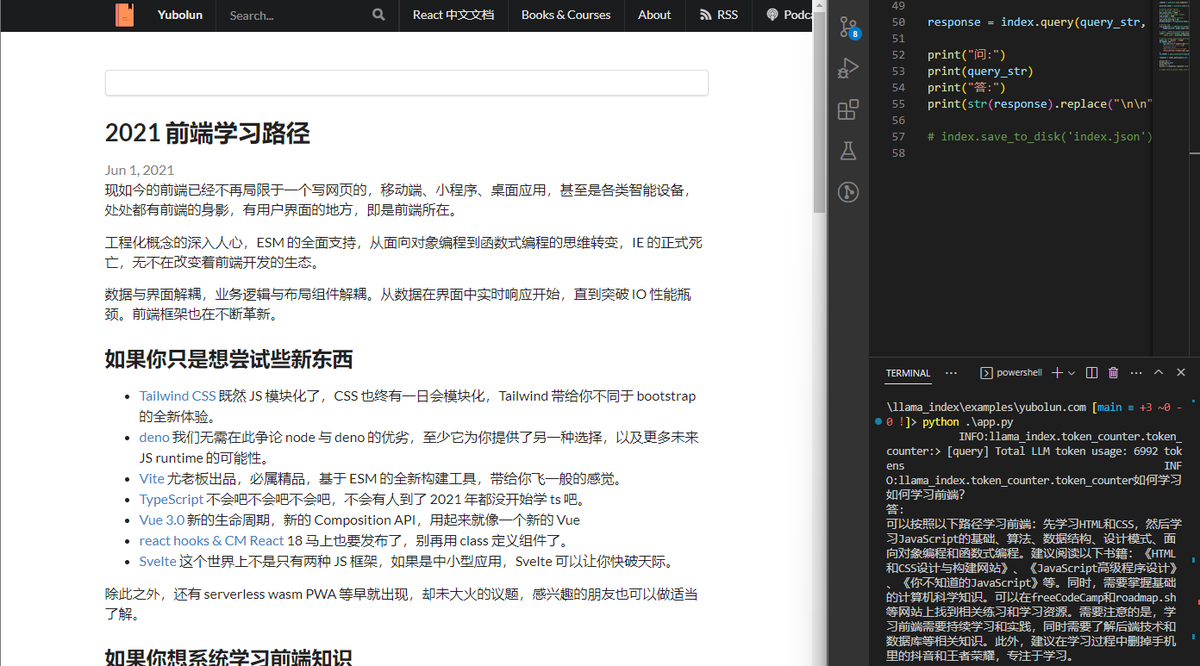Open the Svelte link

[157, 561]
